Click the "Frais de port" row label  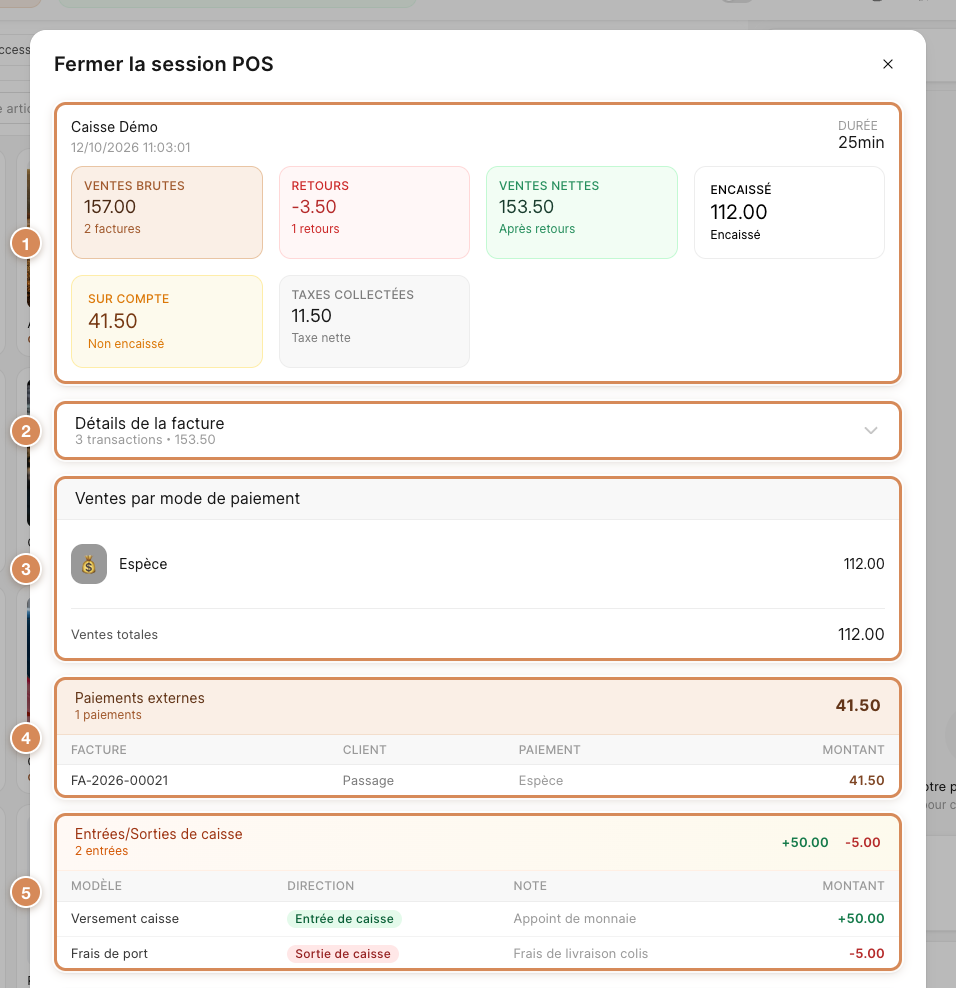(110, 954)
